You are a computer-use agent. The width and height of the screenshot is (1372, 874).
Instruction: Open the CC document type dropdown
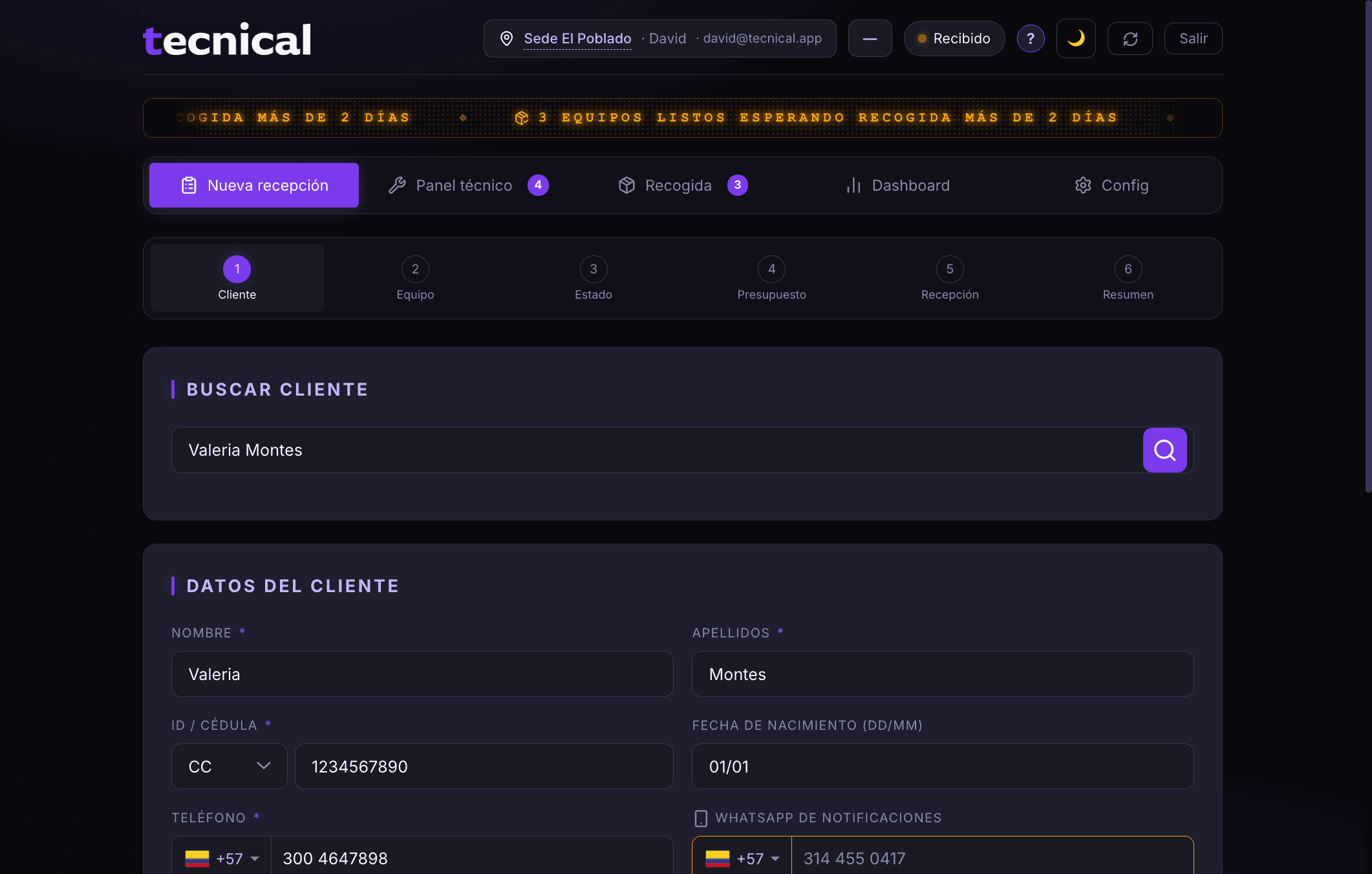(x=228, y=767)
